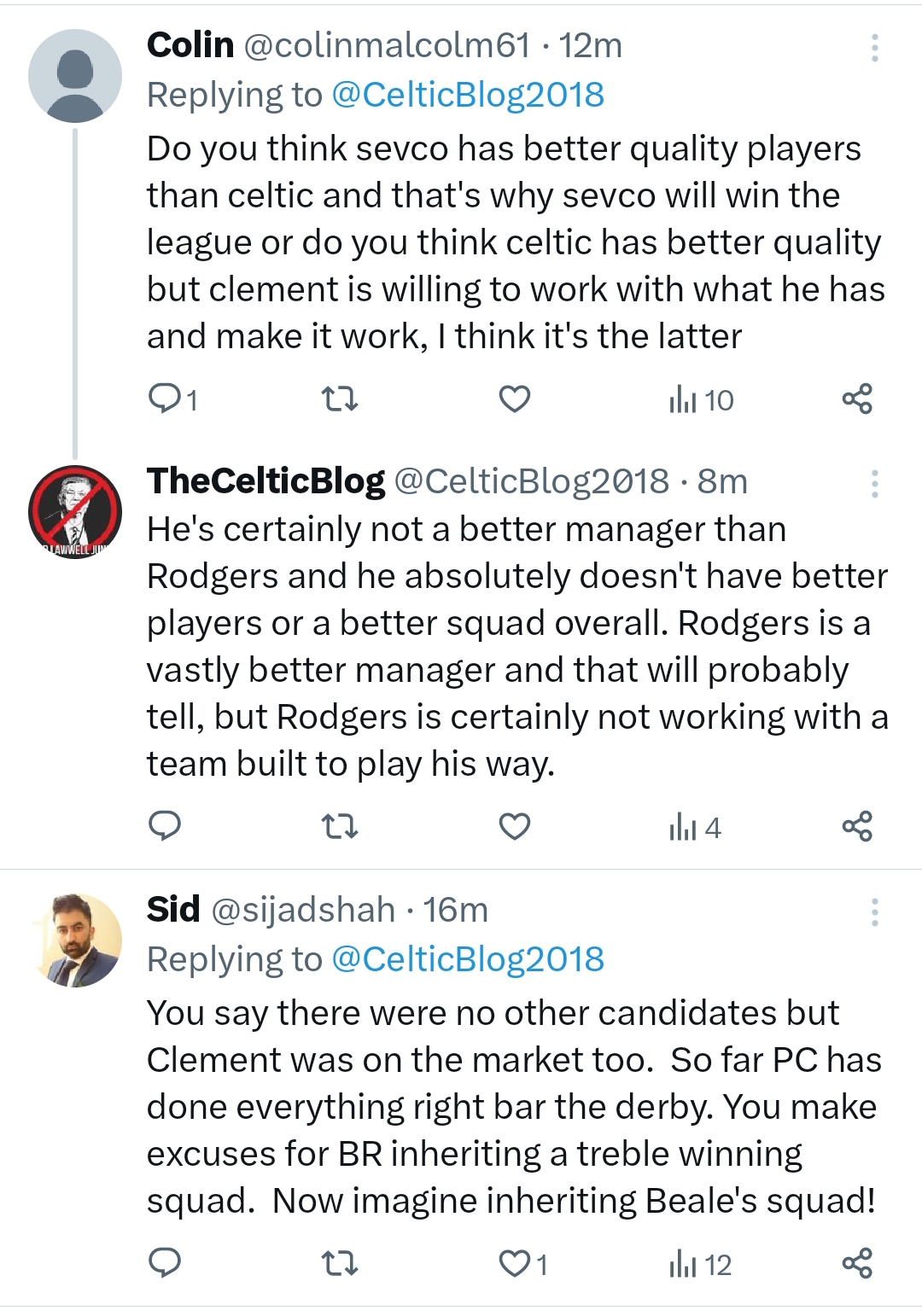
Task: View Colin's profile by username
Action: pos(387,45)
